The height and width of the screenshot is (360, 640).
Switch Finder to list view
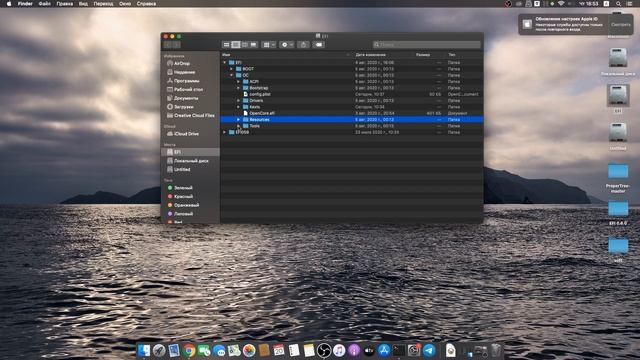click(236, 44)
